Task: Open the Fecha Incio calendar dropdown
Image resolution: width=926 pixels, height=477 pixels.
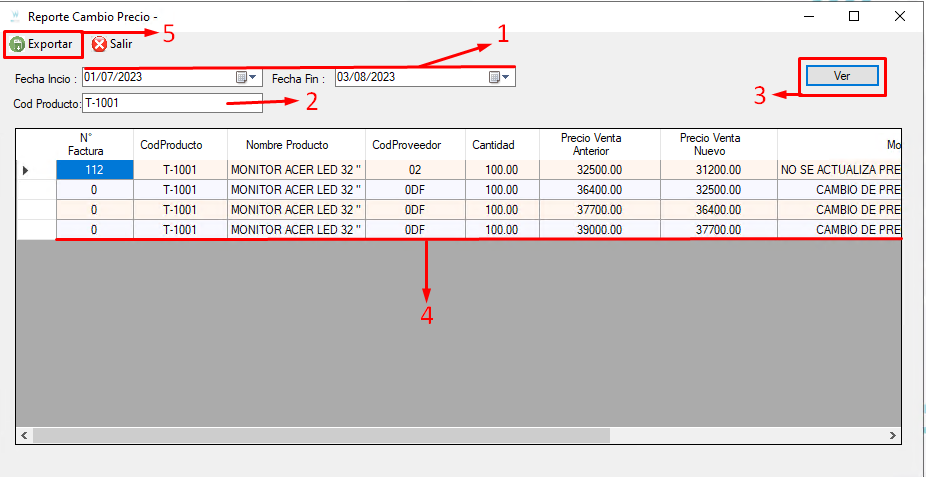Action: coord(247,77)
